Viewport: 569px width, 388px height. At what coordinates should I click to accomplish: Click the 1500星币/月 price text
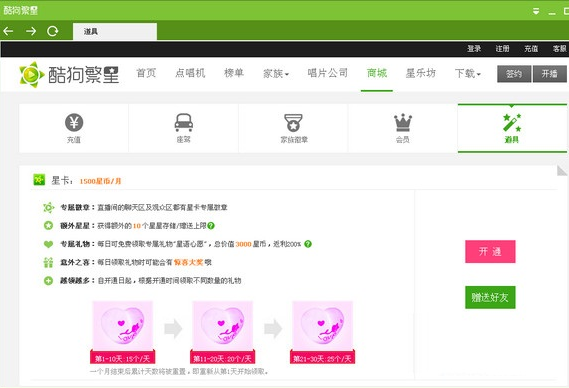101,181
